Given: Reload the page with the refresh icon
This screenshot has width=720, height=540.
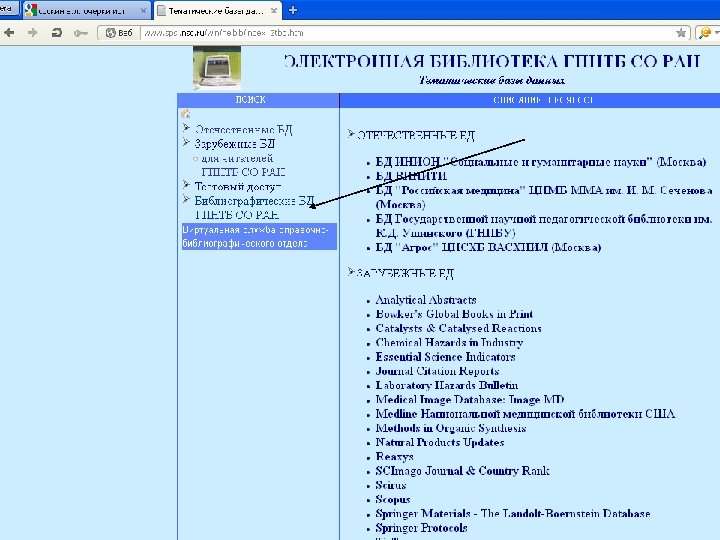Looking at the screenshot, I should [x=57, y=33].
